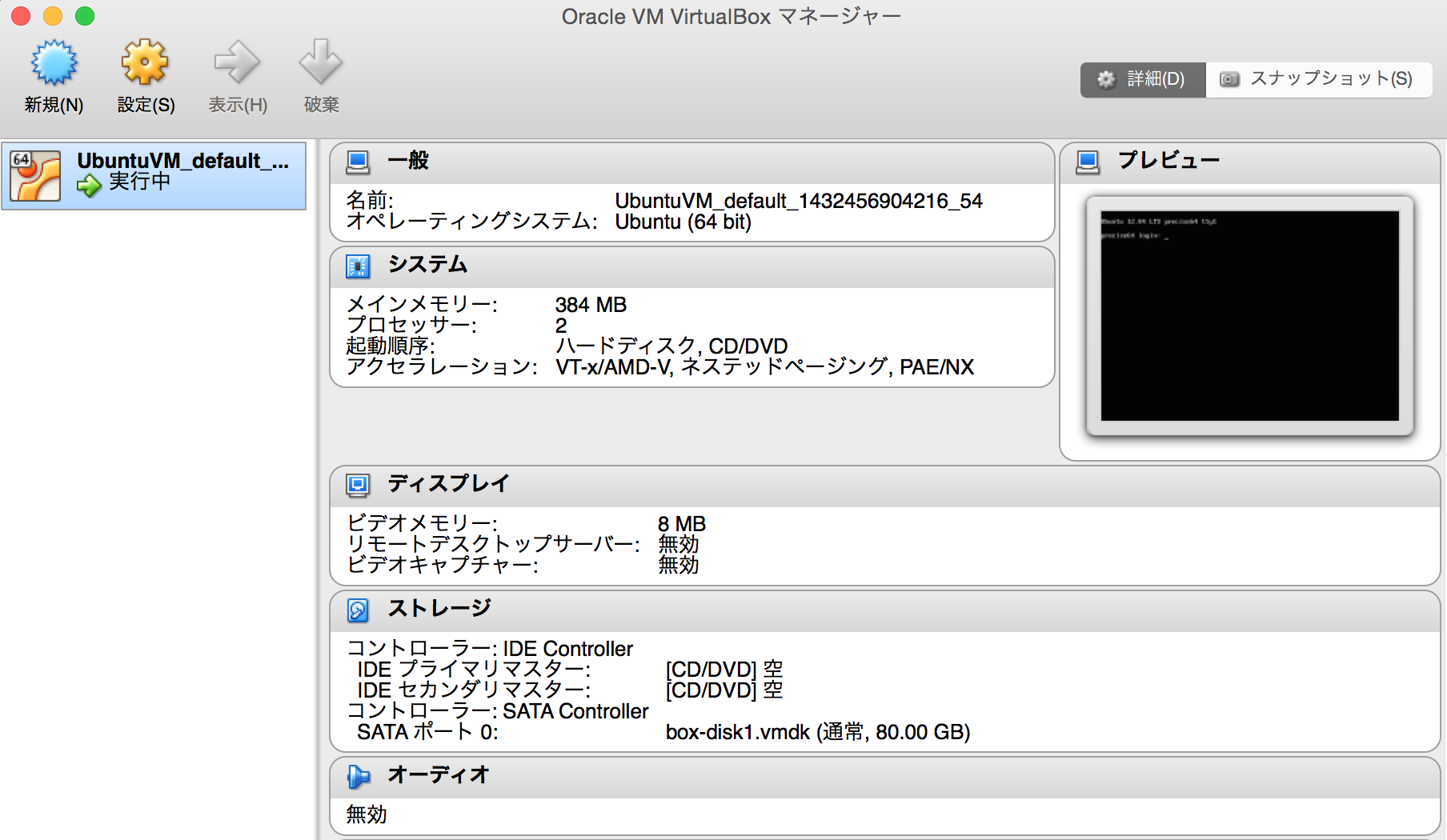Click コントローラー: SATA Controller text

tap(498, 711)
